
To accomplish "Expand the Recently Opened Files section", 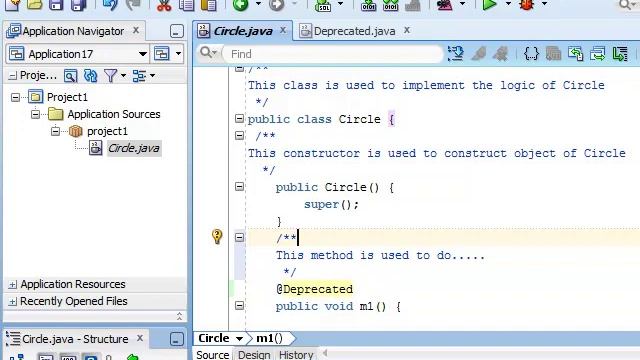I will (x=13, y=302).
